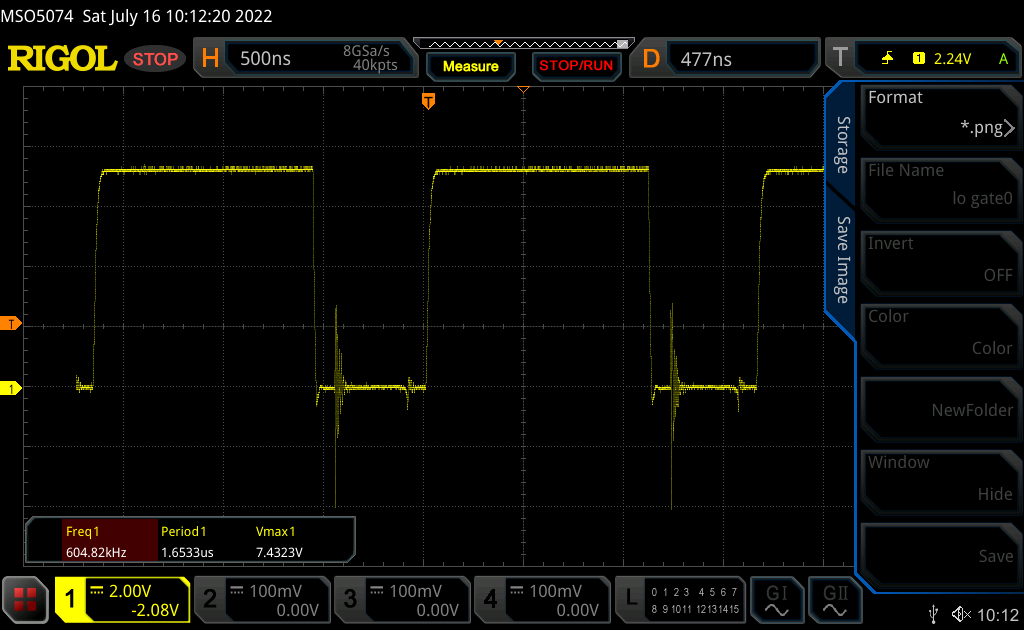Toggle Invert setting currently OFF

pos(940,260)
